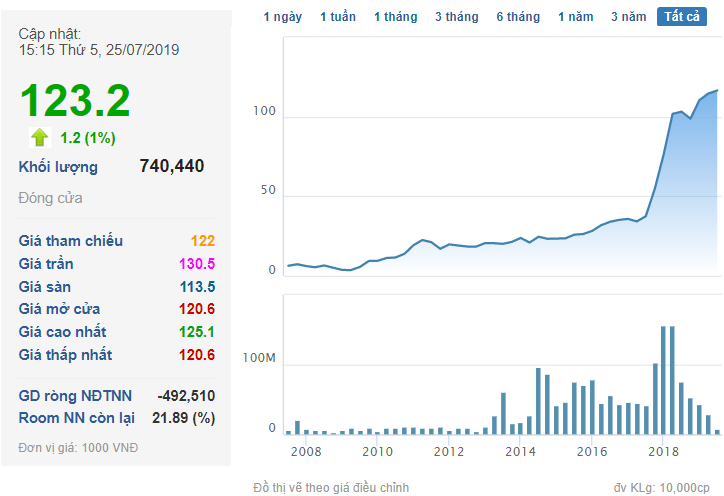Screen dimensions: 724x496
Task: Click the 2014 label on time axis
Action: point(520,452)
